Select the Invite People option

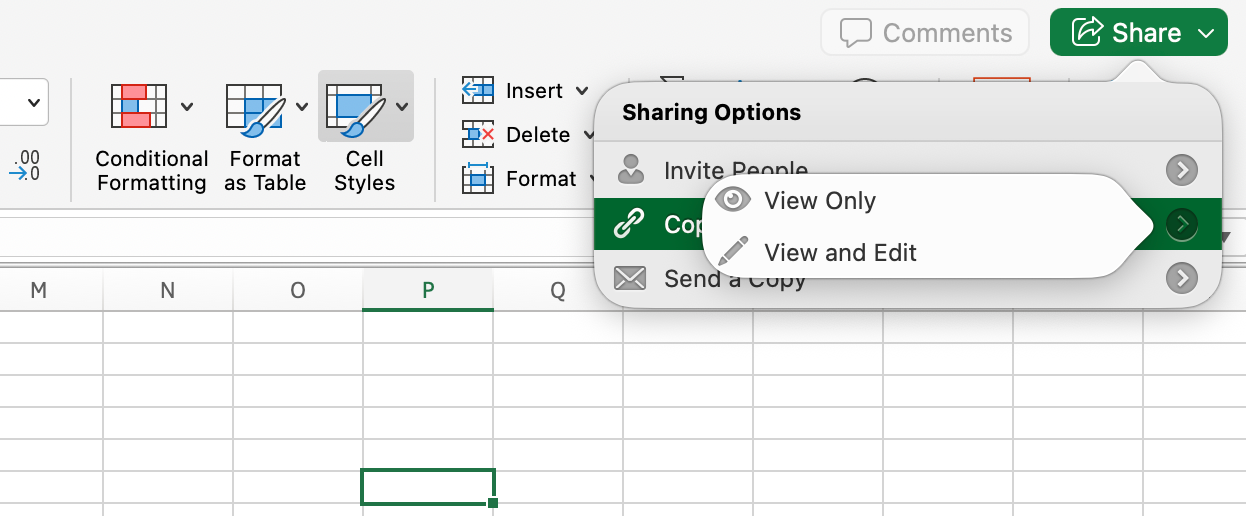click(908, 170)
